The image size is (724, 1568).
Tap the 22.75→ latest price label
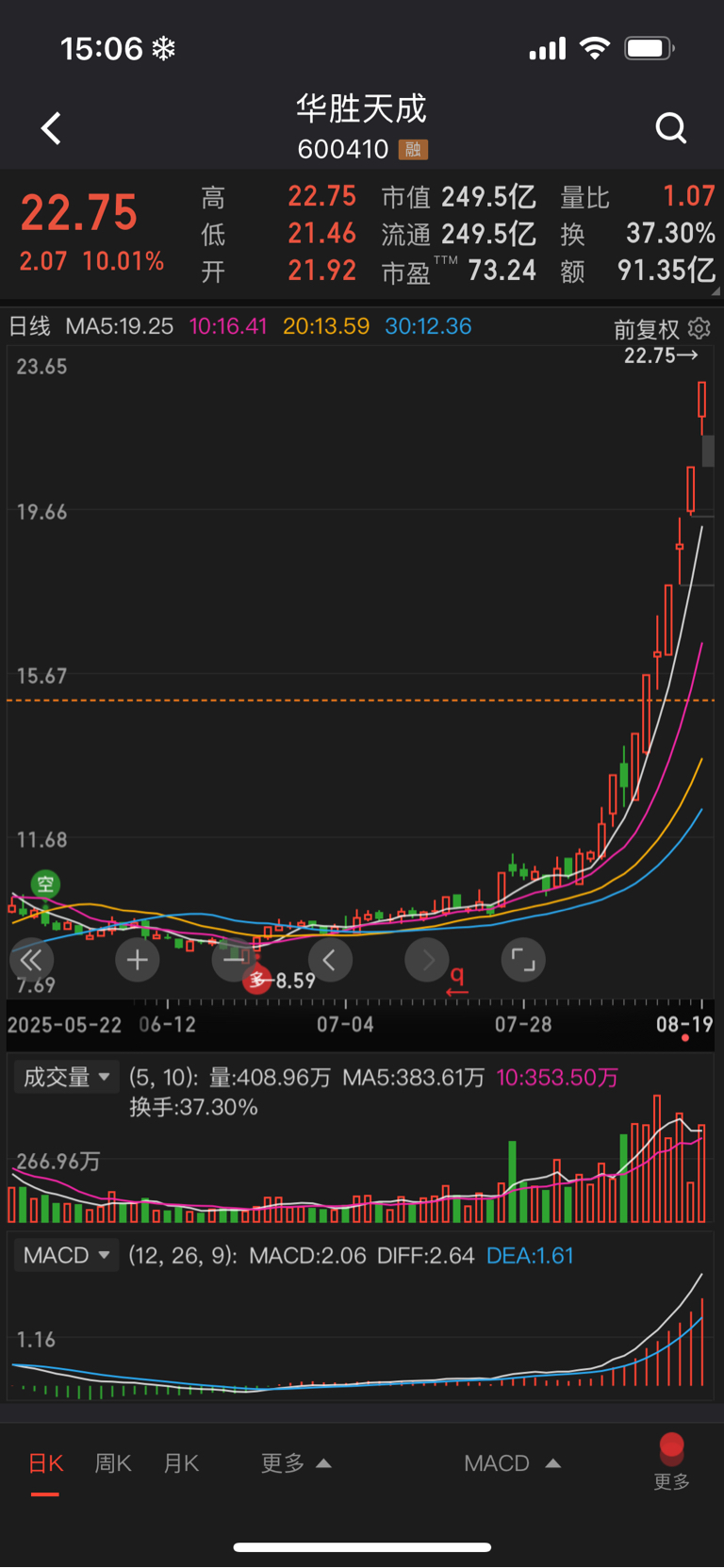point(661,355)
